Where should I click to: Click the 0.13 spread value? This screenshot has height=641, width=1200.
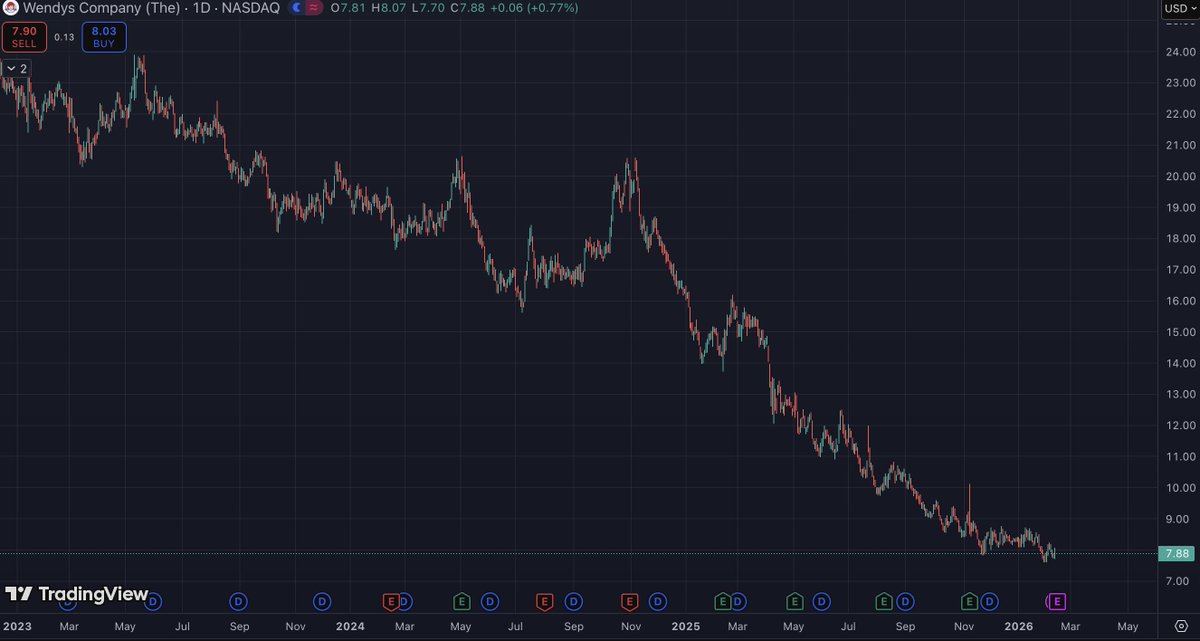pos(64,37)
